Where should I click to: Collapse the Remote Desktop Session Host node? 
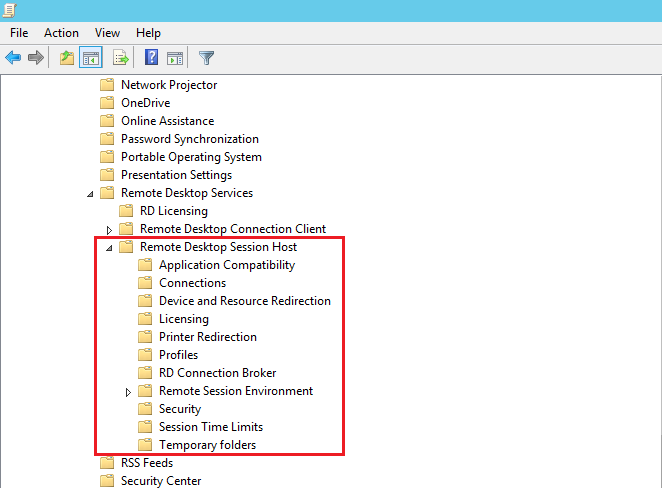click(109, 248)
